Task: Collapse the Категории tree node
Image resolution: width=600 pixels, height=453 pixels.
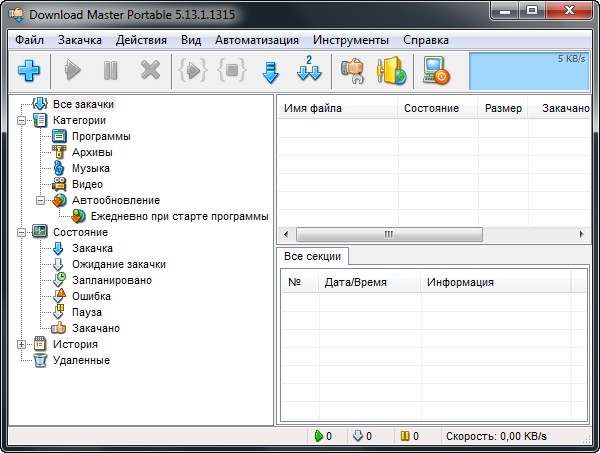Action: coord(23,120)
